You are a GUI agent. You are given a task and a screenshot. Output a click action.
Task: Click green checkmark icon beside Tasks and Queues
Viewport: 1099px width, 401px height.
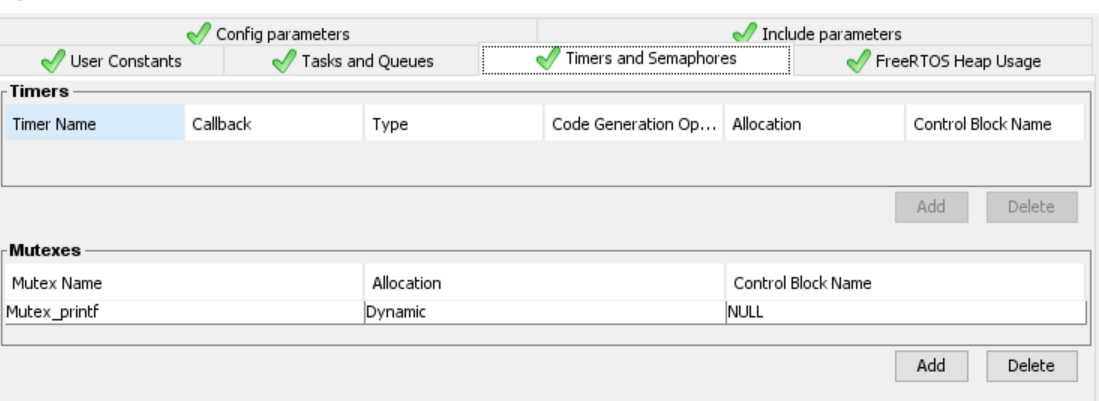click(x=285, y=62)
